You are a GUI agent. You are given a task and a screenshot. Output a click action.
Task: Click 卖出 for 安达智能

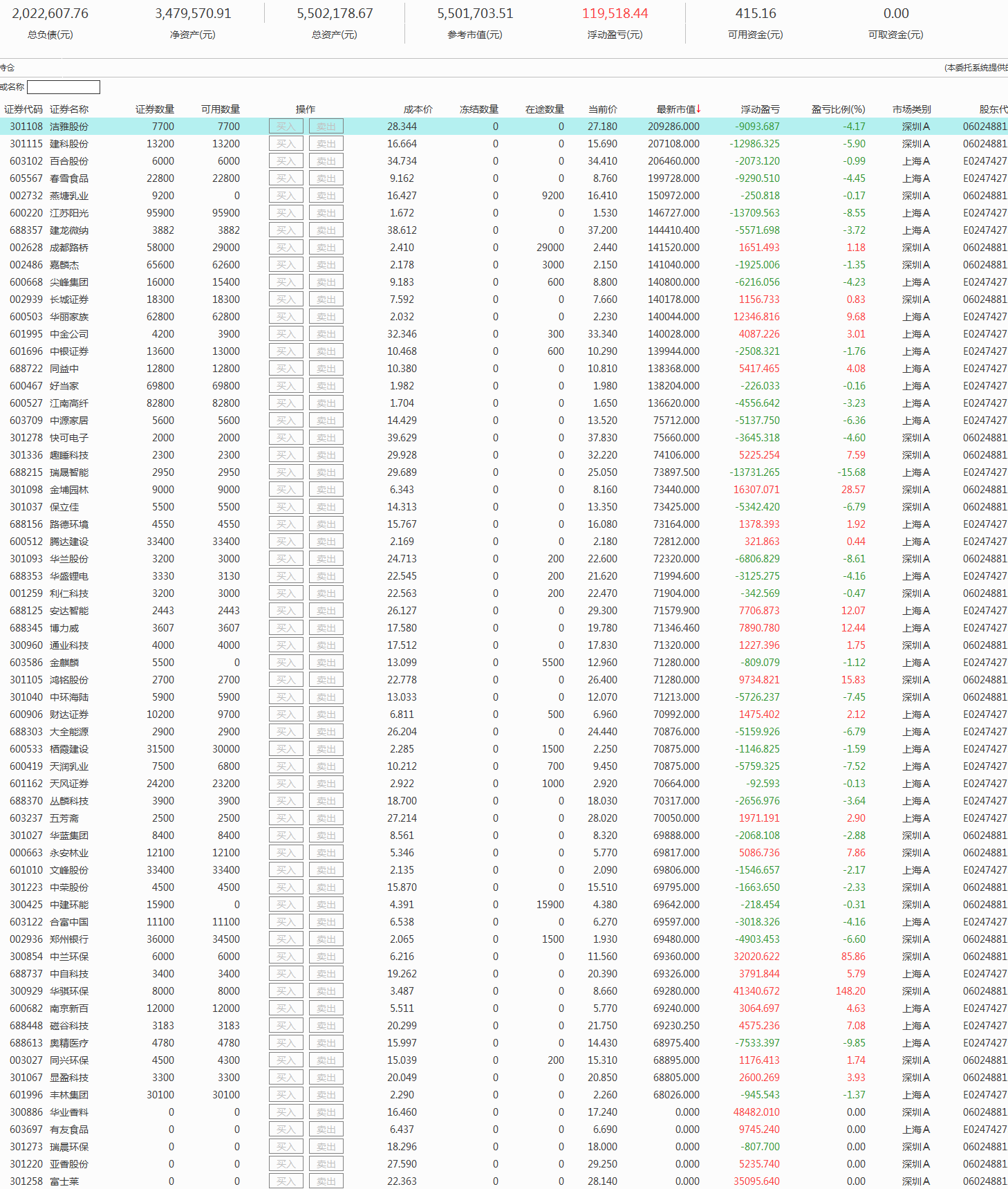coord(326,611)
